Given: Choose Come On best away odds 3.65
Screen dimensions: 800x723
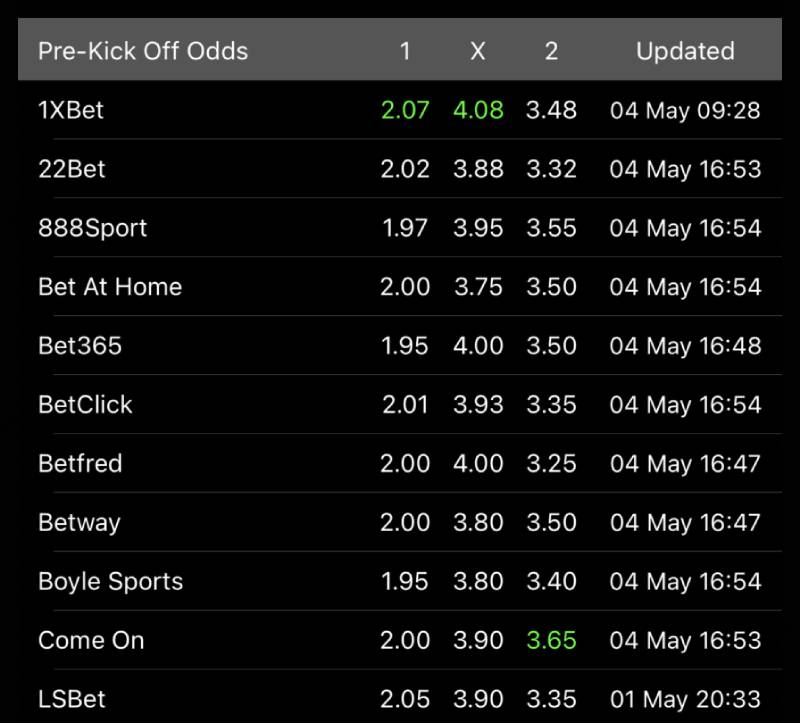Looking at the screenshot, I should click(x=552, y=640).
